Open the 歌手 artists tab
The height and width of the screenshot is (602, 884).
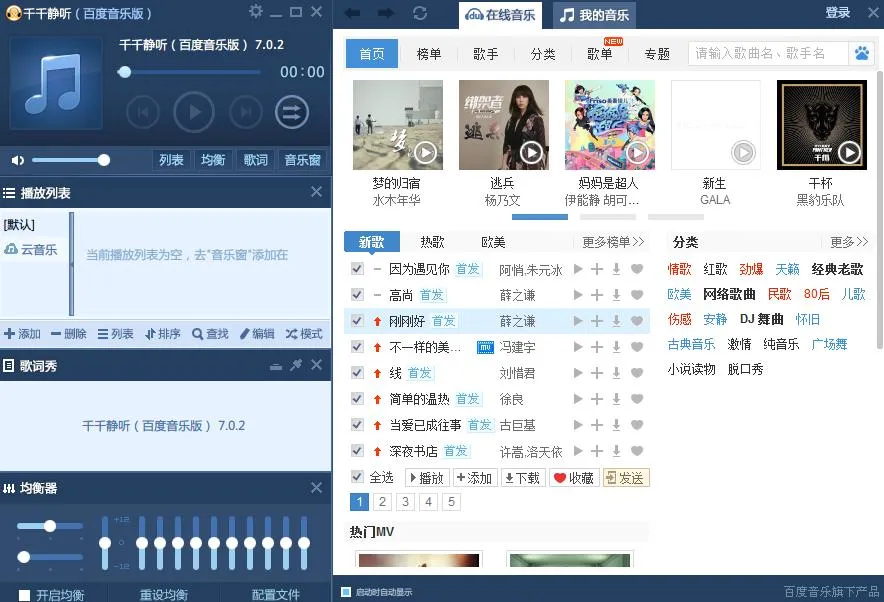coord(486,54)
